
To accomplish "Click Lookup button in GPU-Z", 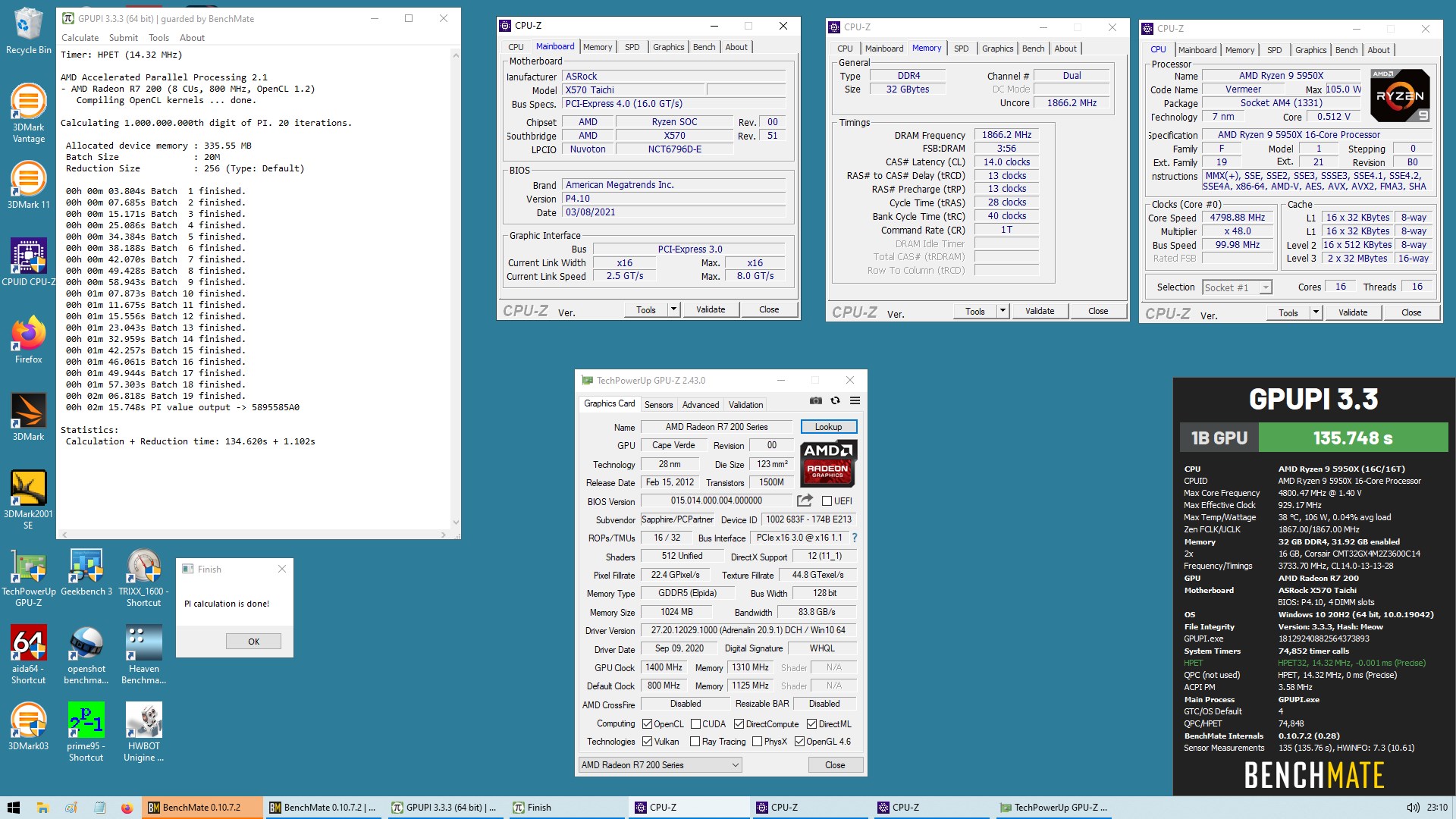I will pos(828,427).
